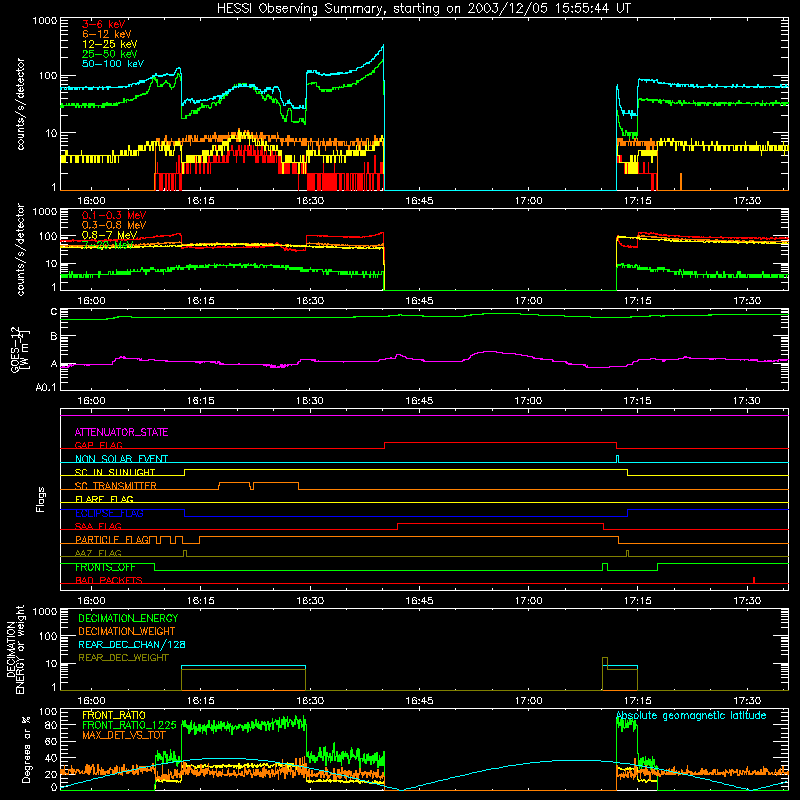Select the 12-25 keV legend label

(110, 44)
